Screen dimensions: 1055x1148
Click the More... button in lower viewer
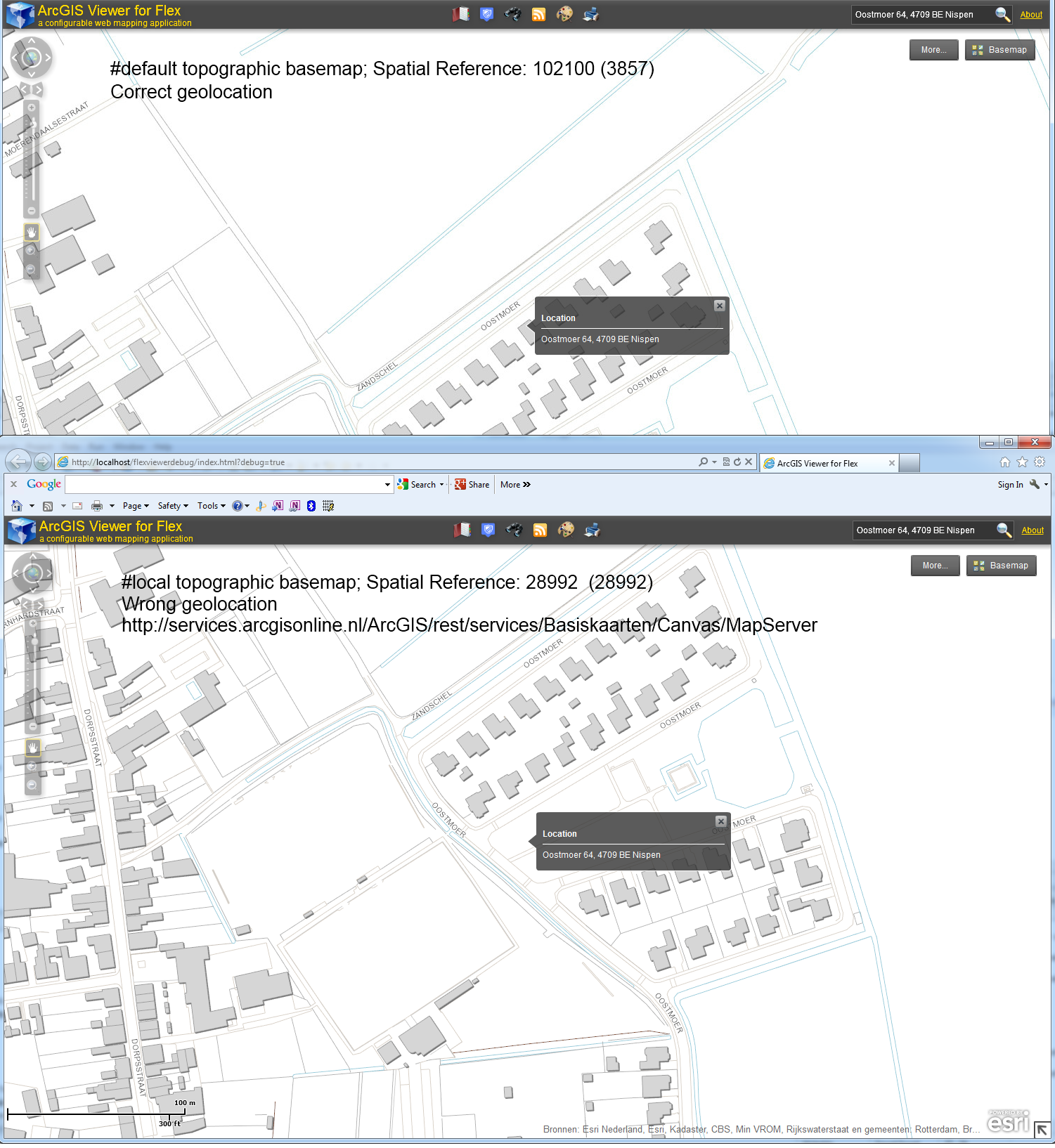point(935,566)
